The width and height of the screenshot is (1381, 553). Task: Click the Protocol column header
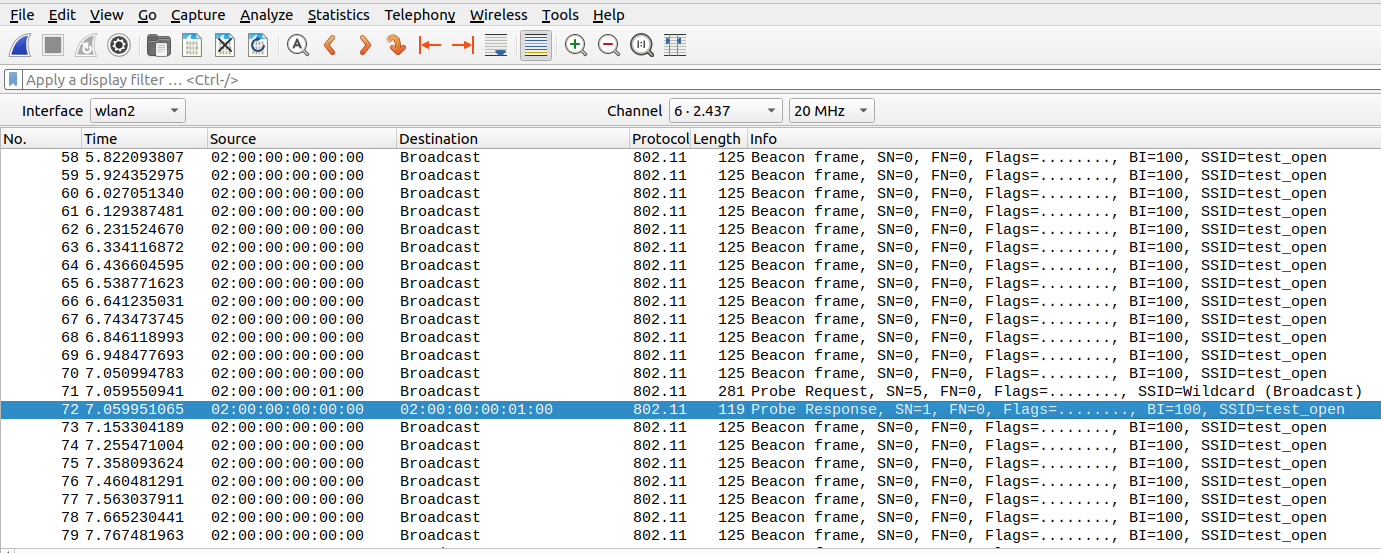point(658,139)
